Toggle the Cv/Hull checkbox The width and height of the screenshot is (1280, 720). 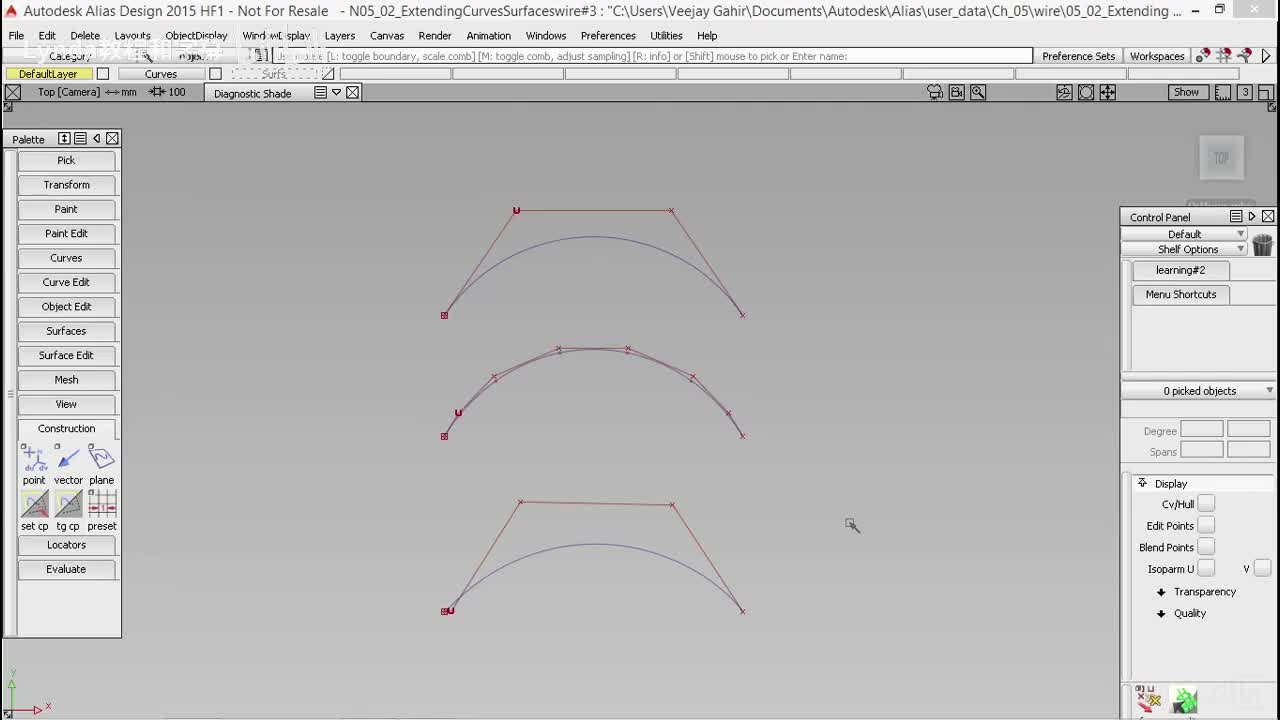[x=1206, y=504]
